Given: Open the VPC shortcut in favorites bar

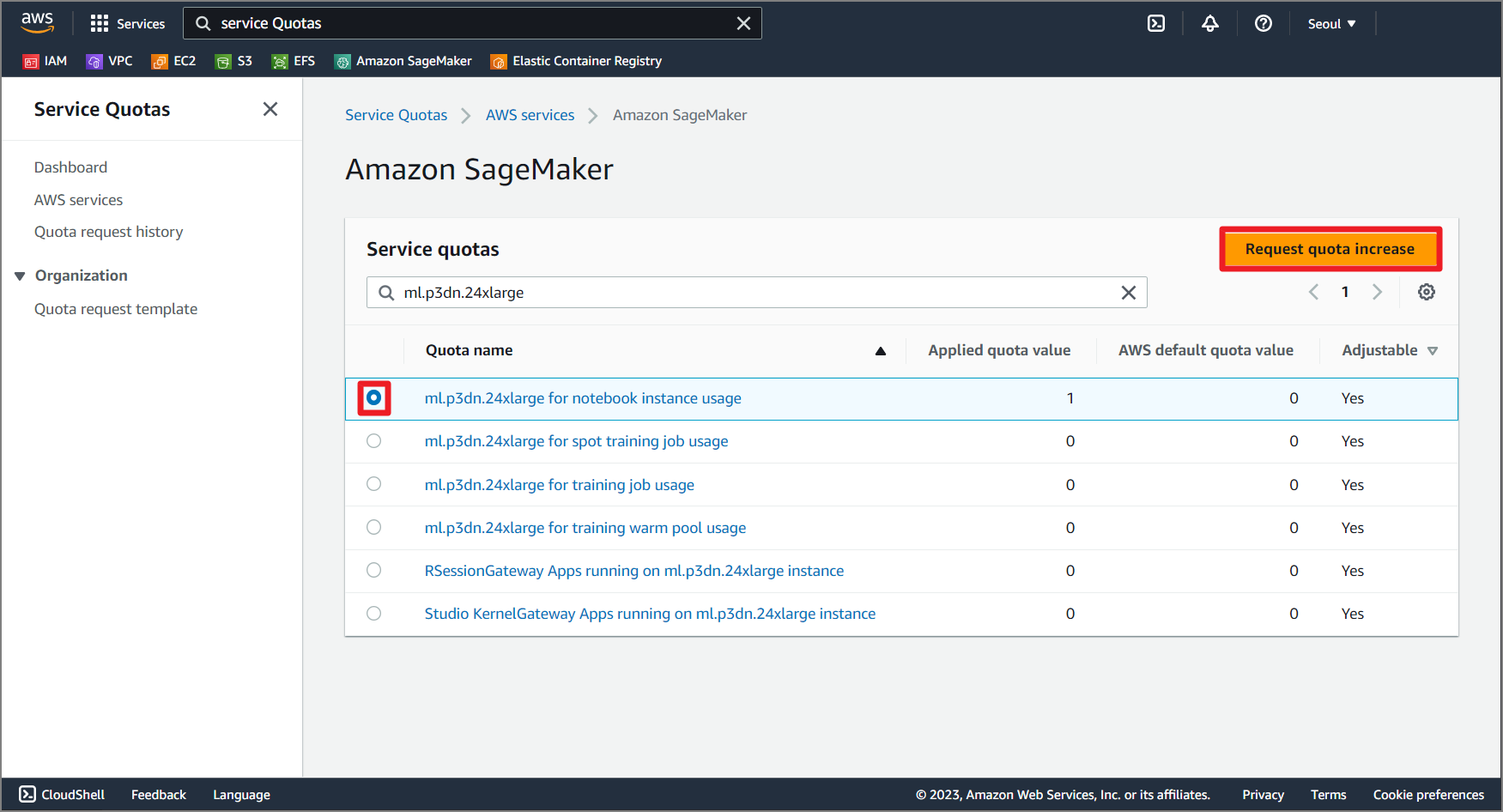Looking at the screenshot, I should pyautogui.click(x=110, y=61).
